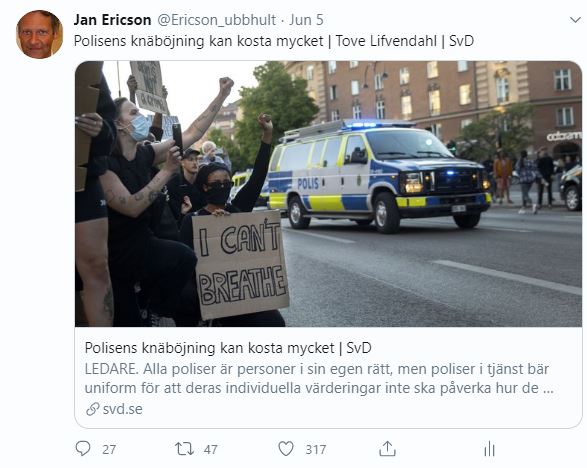Click the svd.se link icon
The width and height of the screenshot is (587, 468).
92,409
